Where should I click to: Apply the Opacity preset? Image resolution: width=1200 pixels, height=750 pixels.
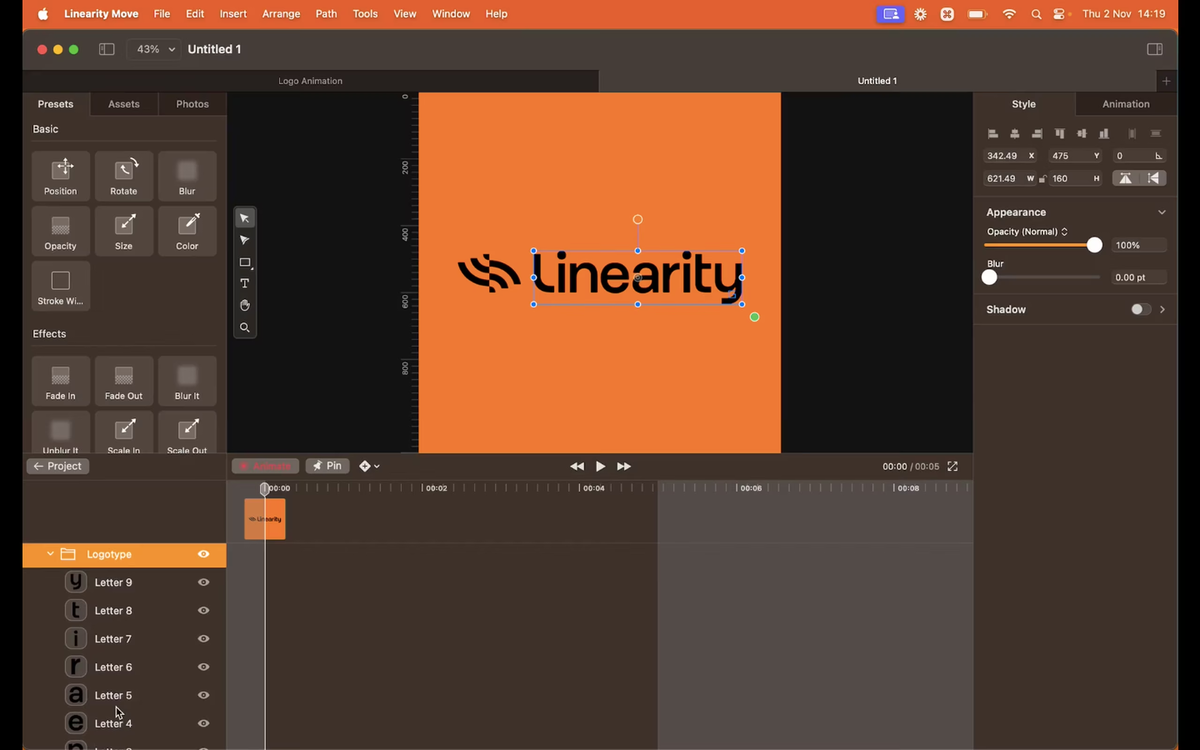click(61, 231)
